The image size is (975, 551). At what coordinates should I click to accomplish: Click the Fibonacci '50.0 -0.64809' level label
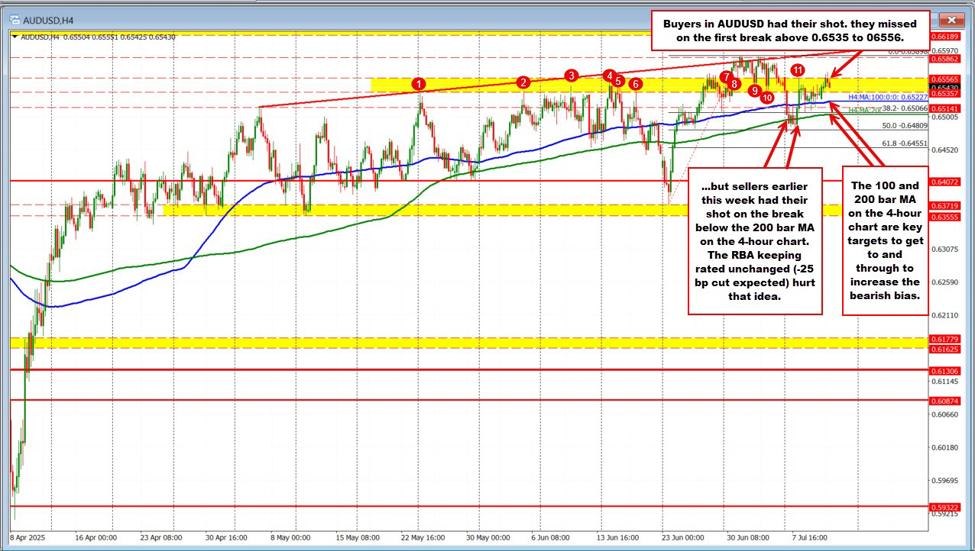(x=905, y=125)
